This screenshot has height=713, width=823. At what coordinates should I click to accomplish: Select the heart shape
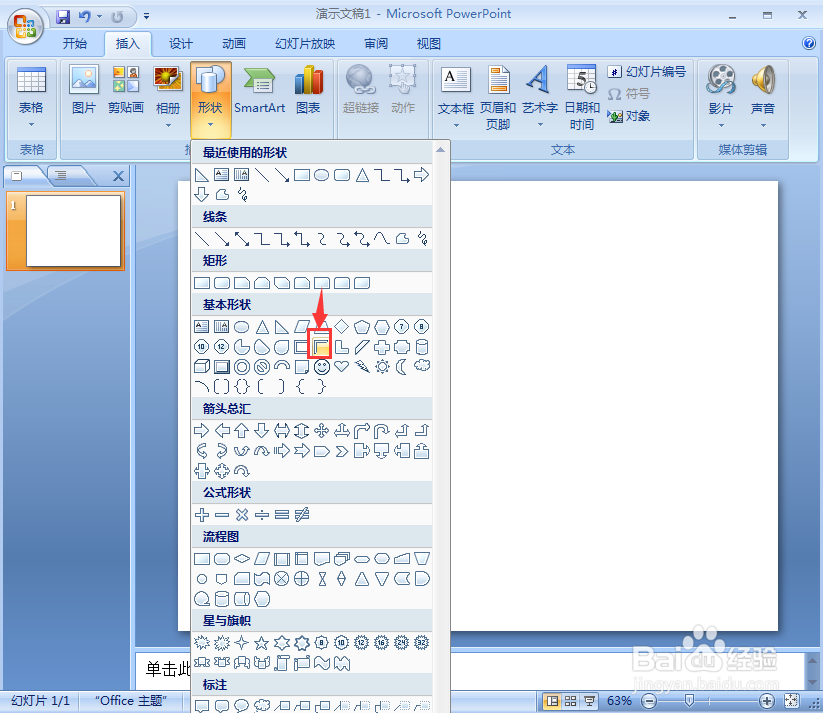click(x=342, y=366)
